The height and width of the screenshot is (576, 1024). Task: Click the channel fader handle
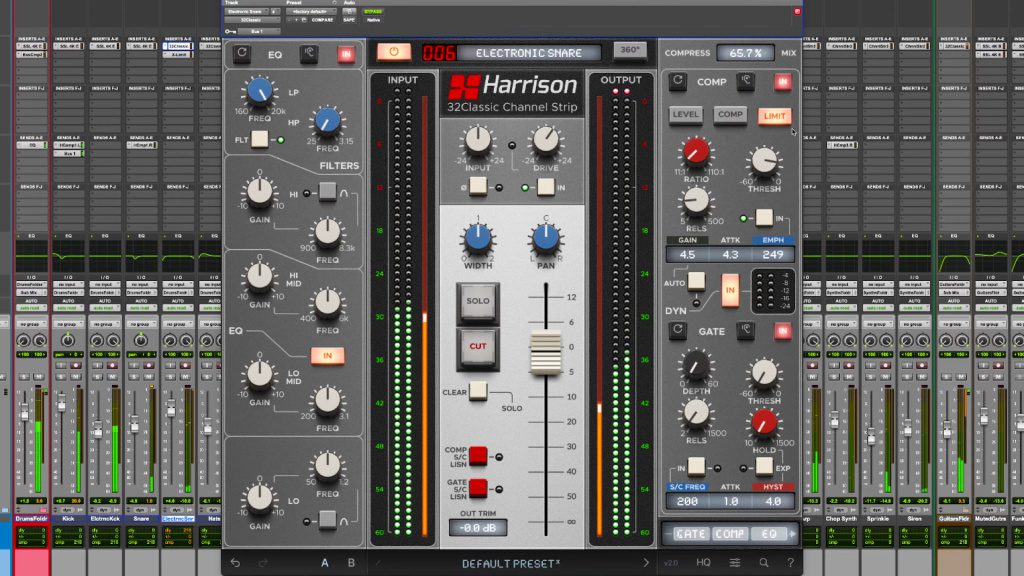point(546,353)
